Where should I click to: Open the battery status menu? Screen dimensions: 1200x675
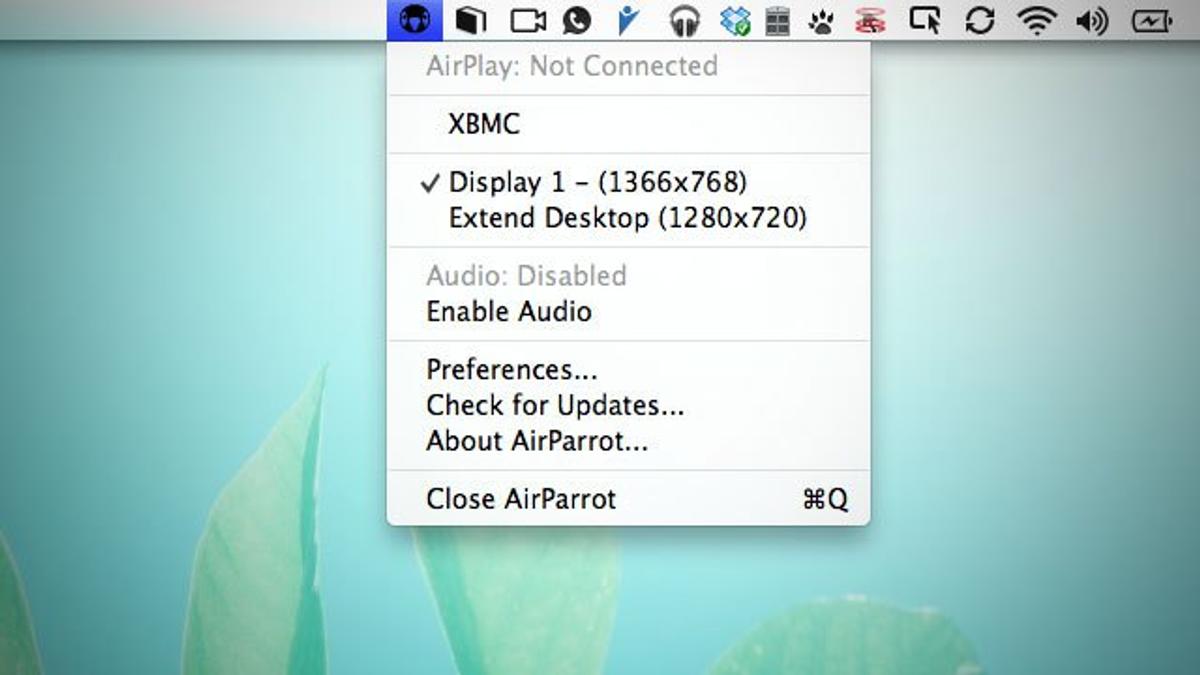coord(1151,20)
